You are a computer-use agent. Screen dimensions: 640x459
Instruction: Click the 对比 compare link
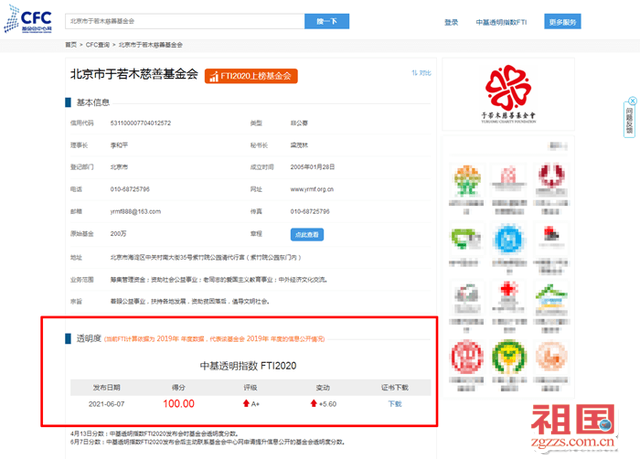pyautogui.click(x=421, y=73)
